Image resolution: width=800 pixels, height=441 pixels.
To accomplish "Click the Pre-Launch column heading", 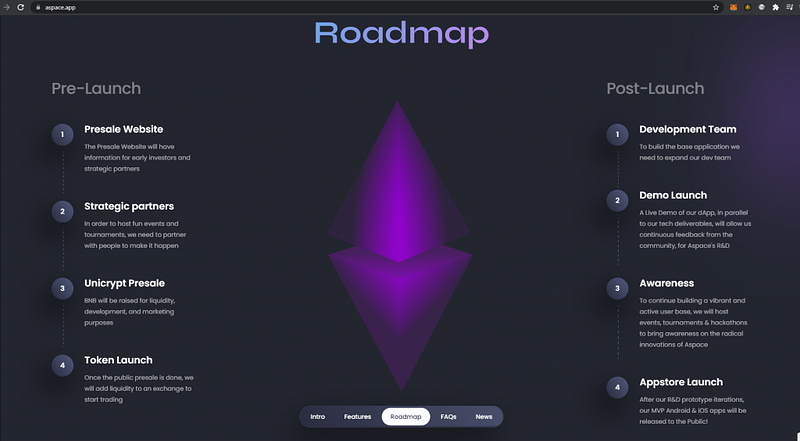I will [96, 88].
